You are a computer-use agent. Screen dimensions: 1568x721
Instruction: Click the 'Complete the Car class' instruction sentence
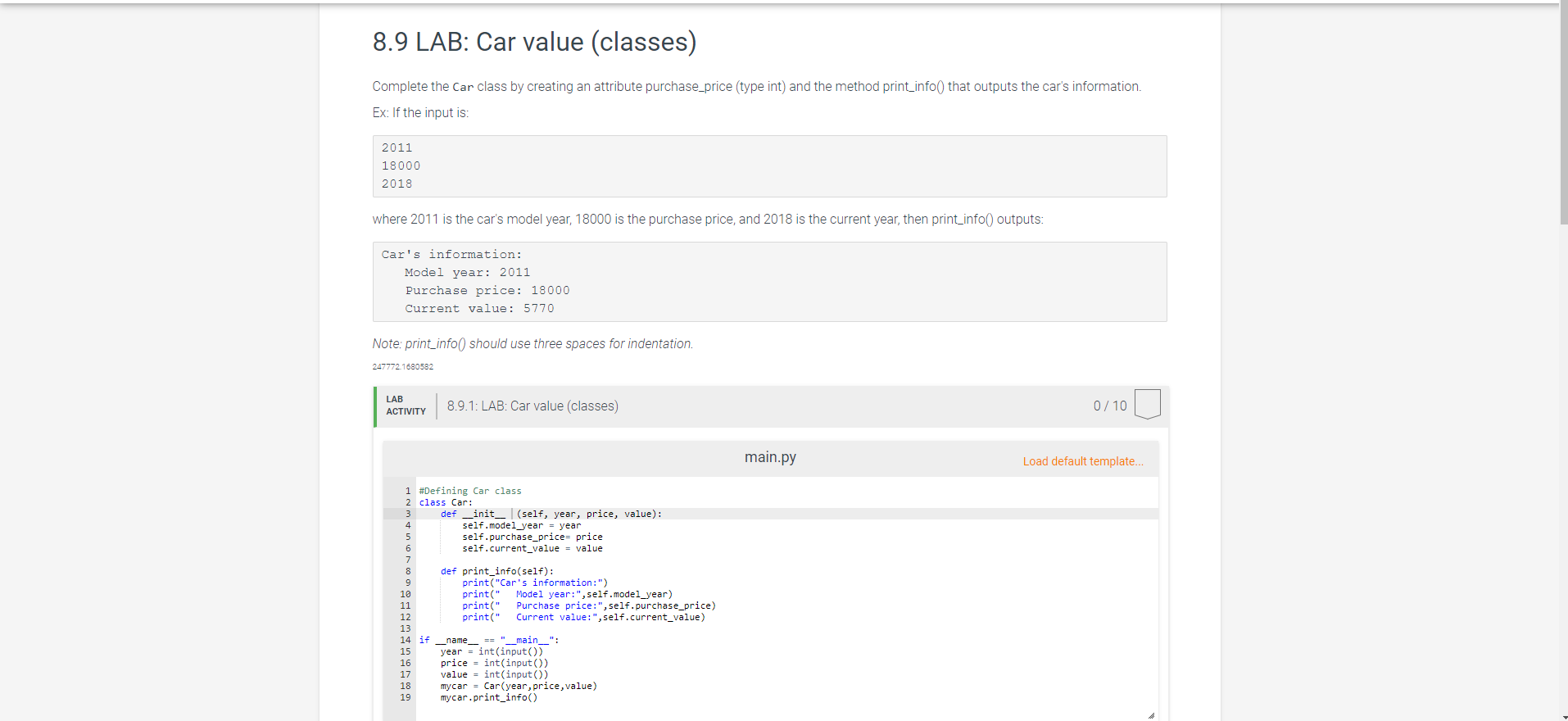[756, 87]
